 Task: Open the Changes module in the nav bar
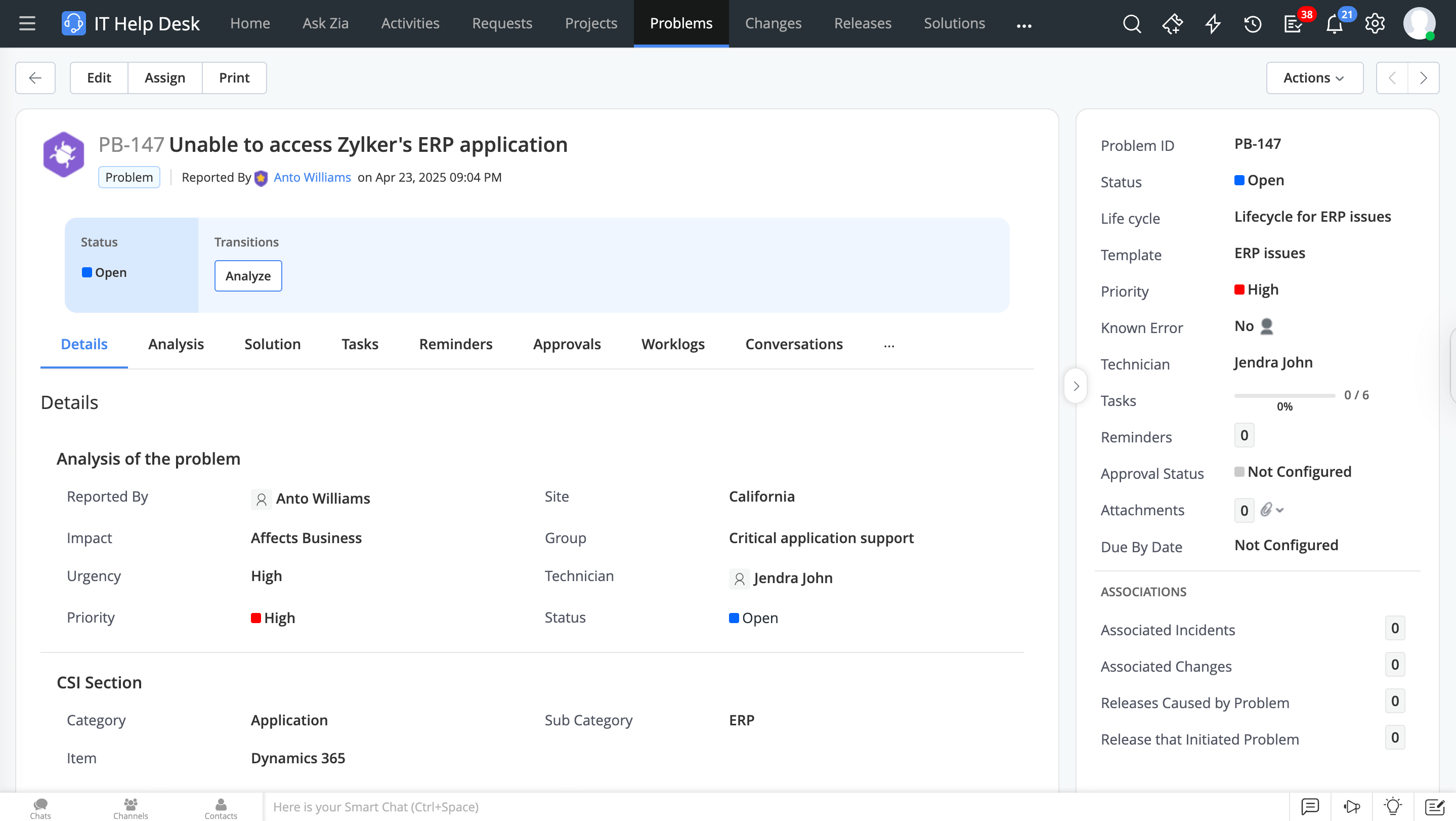point(773,23)
